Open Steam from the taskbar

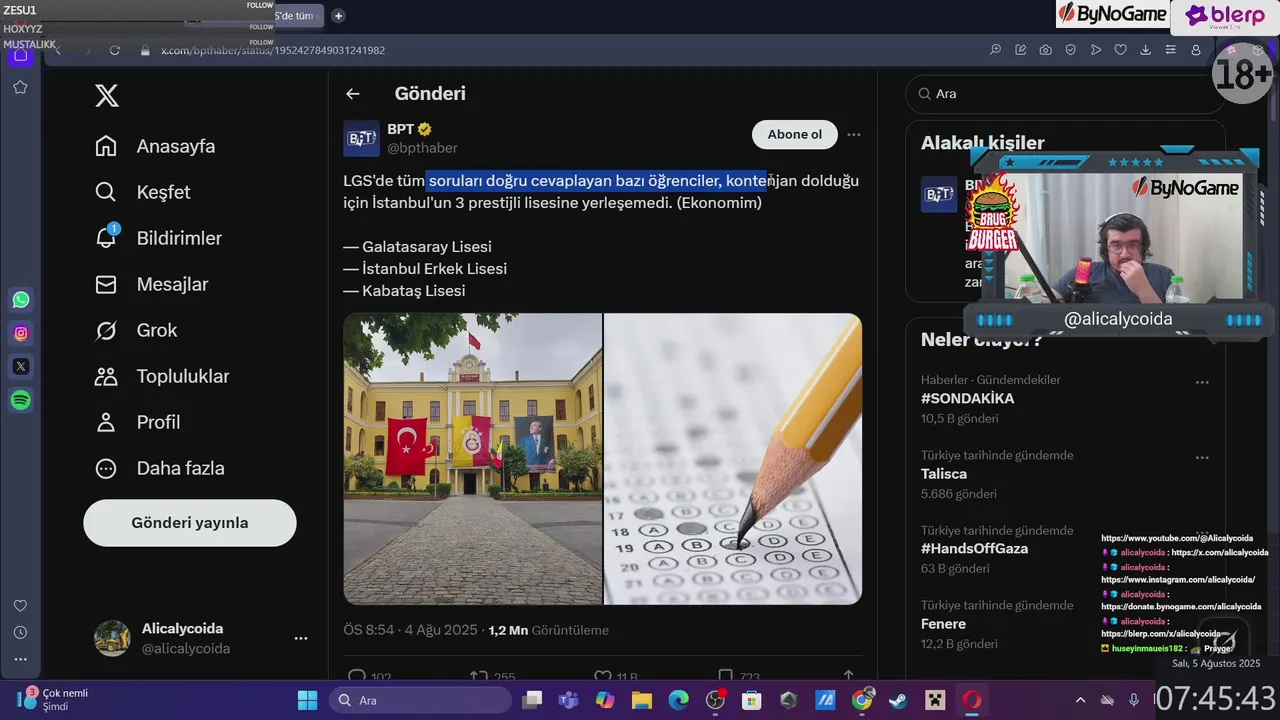coord(898,700)
